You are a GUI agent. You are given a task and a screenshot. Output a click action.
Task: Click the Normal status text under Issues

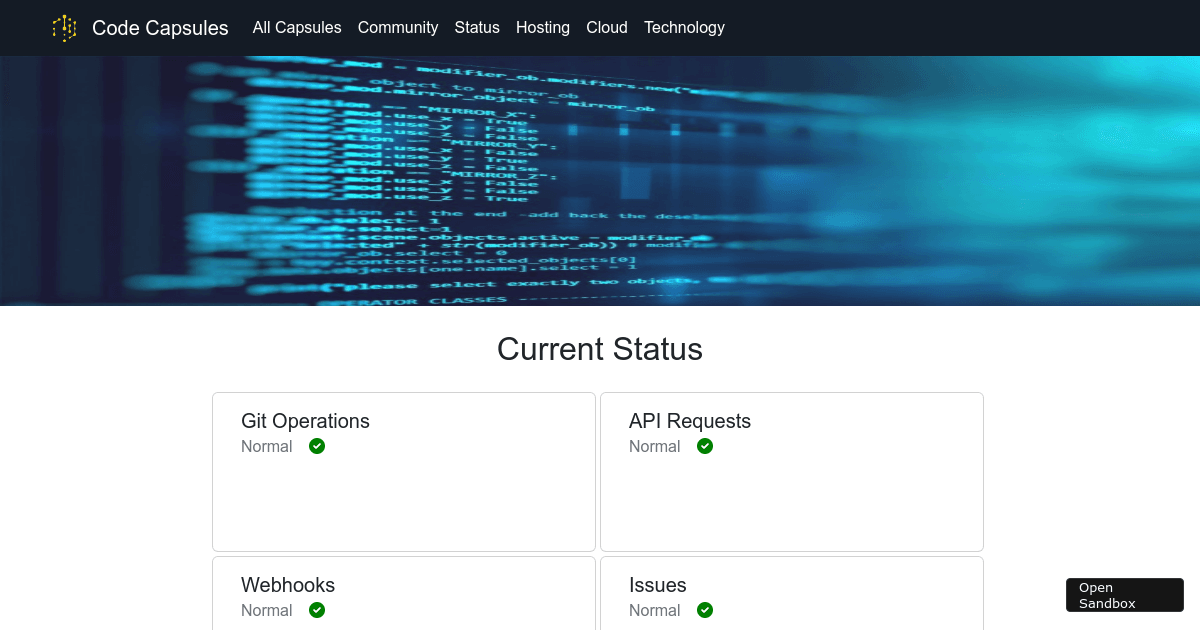point(655,610)
